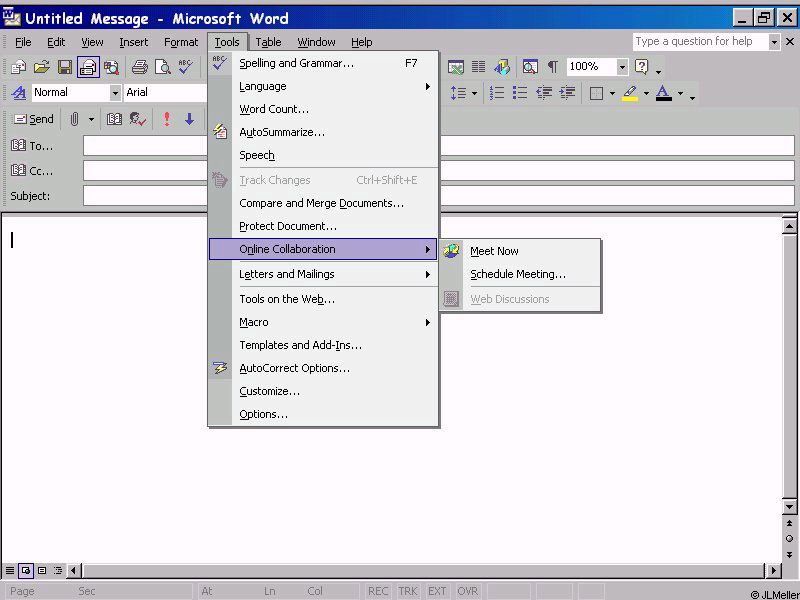Select Meet Now from the submenu
The image size is (800, 600).
pyautogui.click(x=494, y=251)
